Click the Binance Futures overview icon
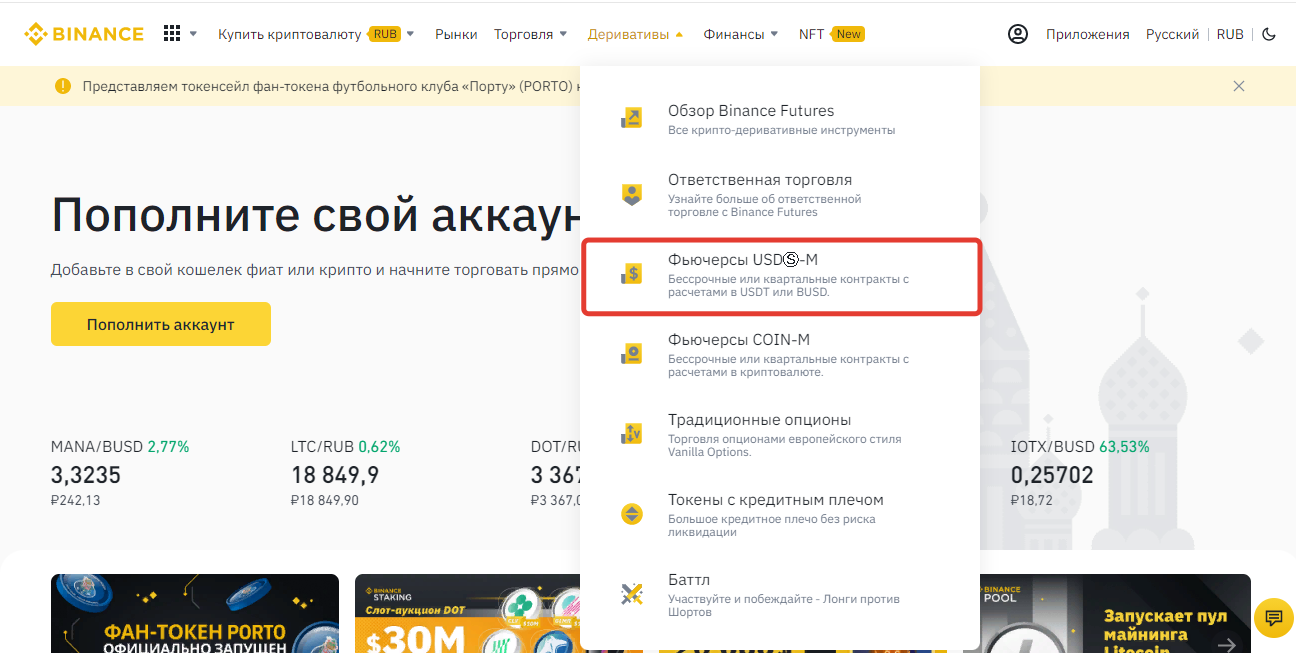 (x=632, y=119)
